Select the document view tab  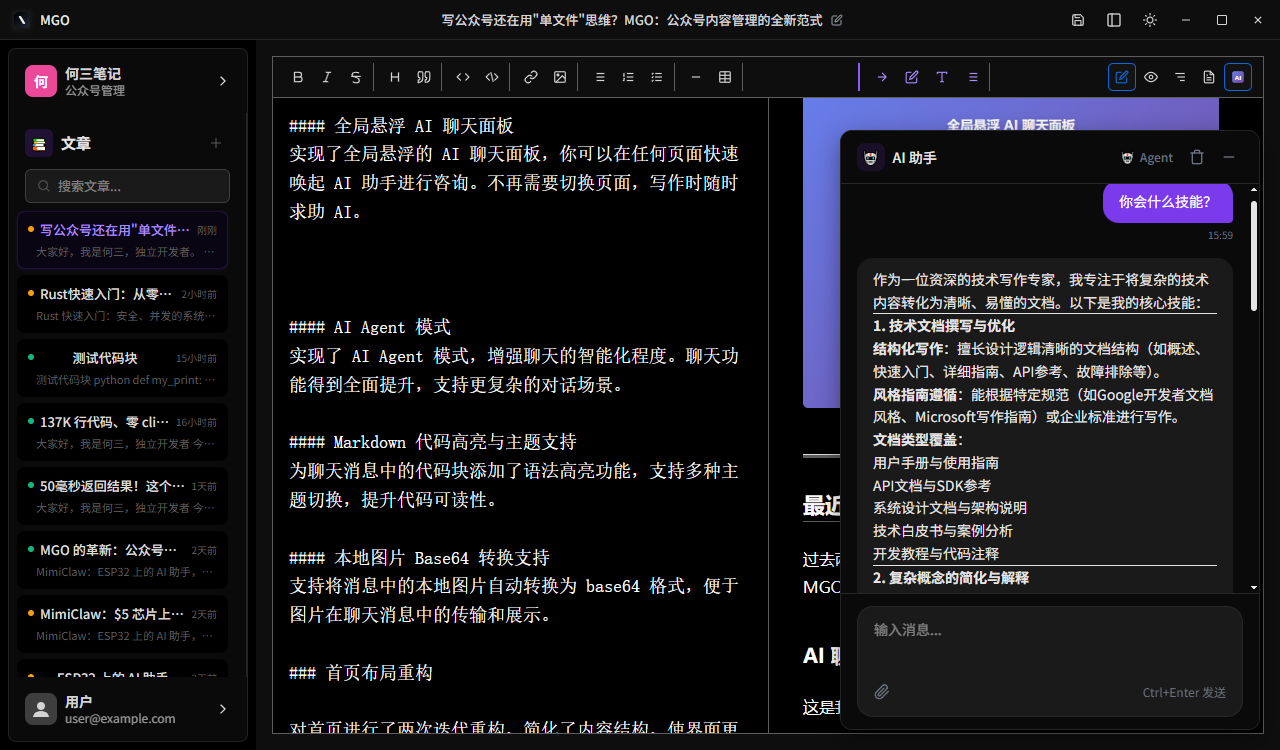(x=1208, y=76)
